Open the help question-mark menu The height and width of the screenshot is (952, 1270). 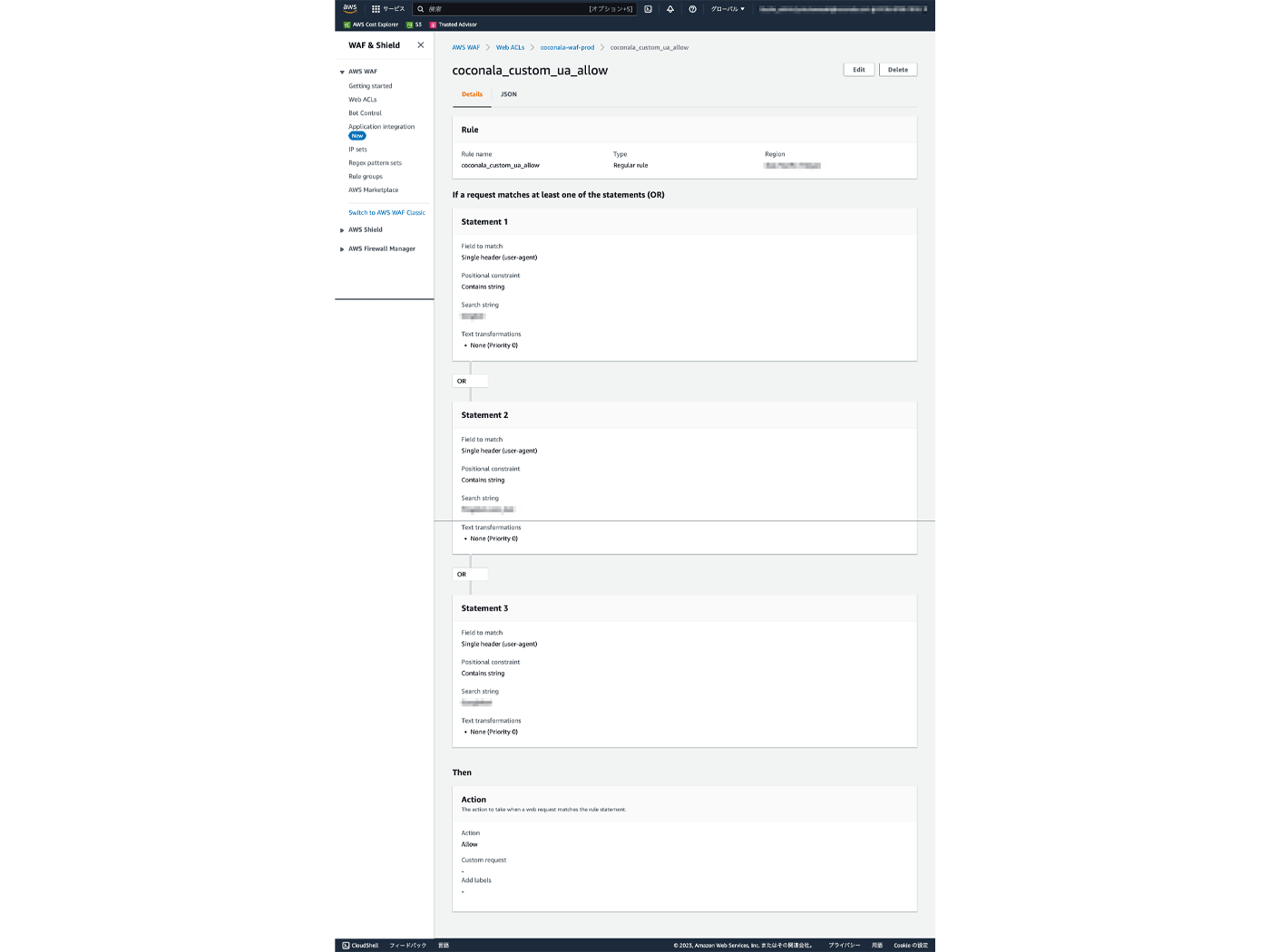(x=691, y=8)
